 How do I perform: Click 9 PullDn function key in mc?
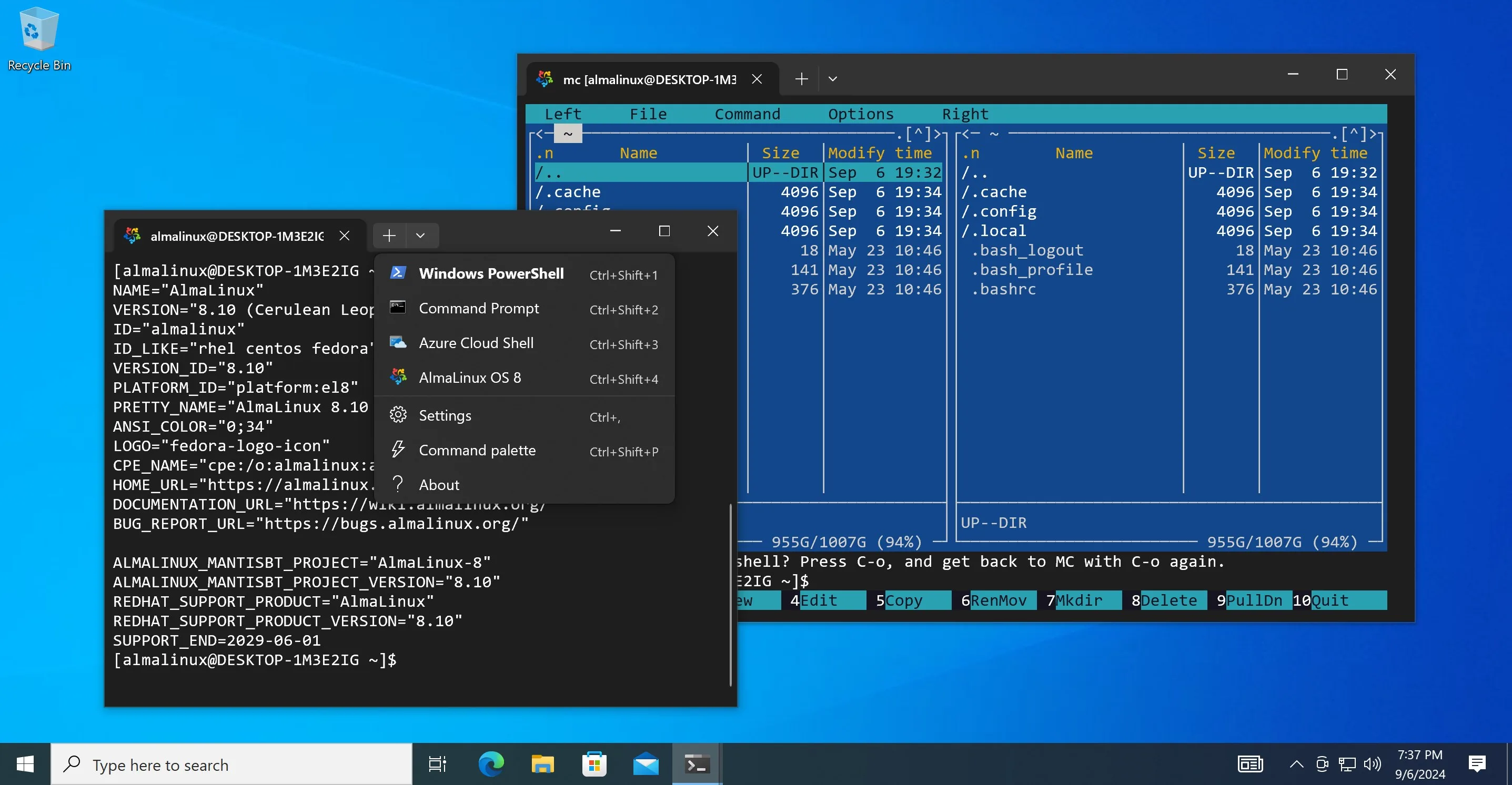click(1254, 601)
